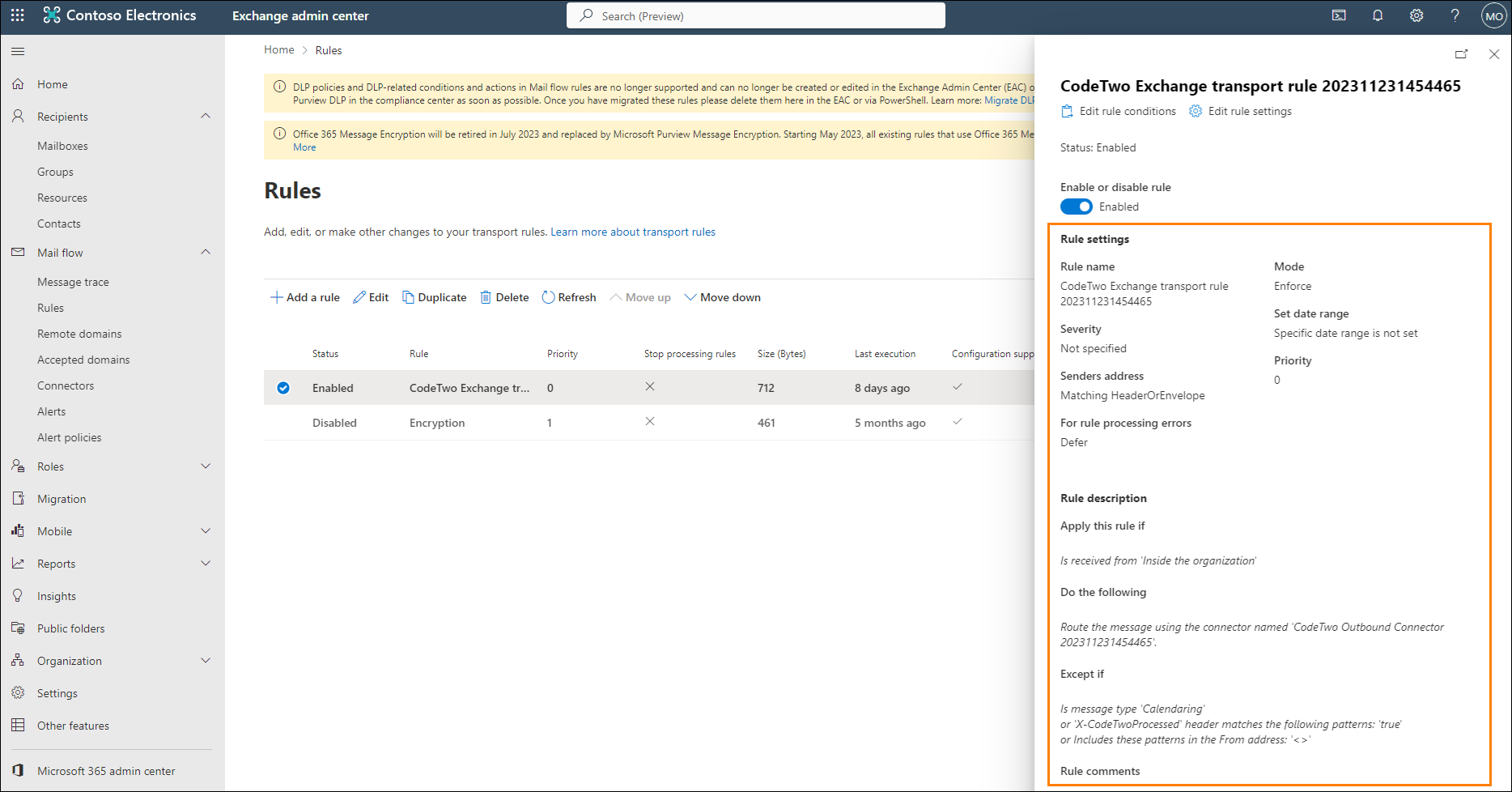Click the Reports chart icon

[18, 563]
